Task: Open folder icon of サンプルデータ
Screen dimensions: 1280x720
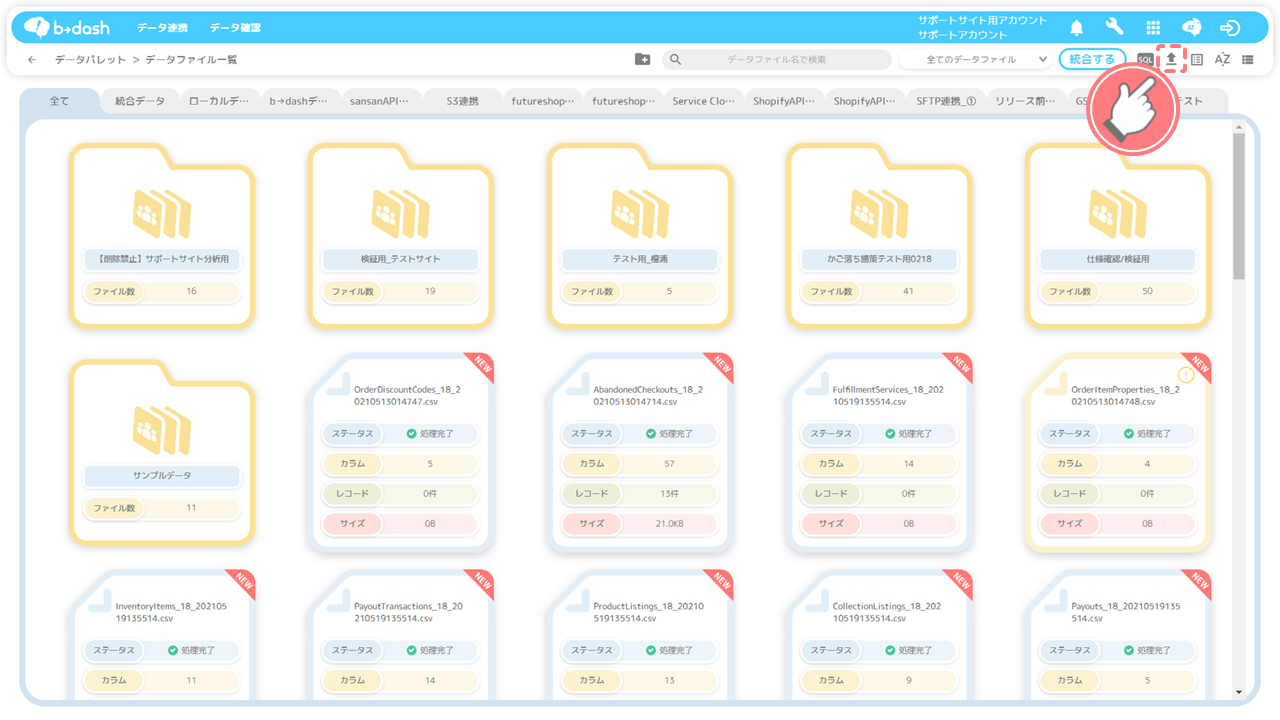Action: [x=162, y=430]
